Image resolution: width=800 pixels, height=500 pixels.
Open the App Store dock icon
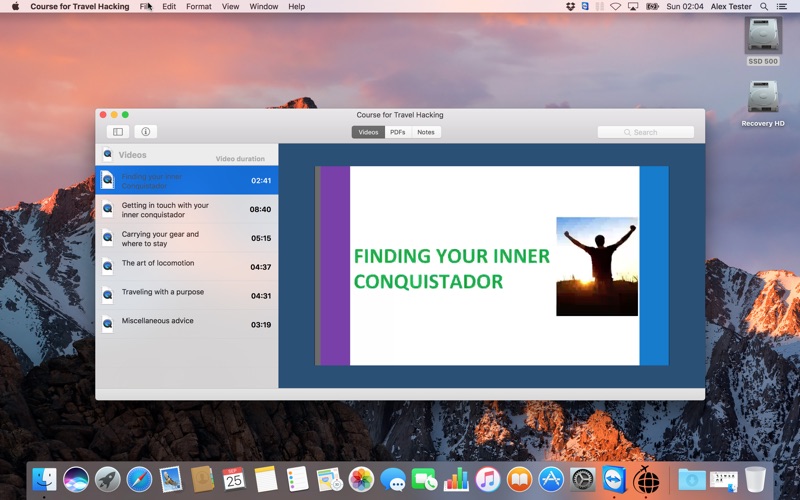pyautogui.click(x=551, y=480)
